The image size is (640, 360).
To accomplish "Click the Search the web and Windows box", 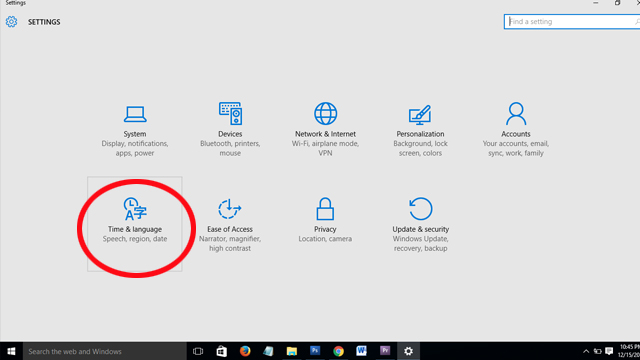I will (104, 351).
